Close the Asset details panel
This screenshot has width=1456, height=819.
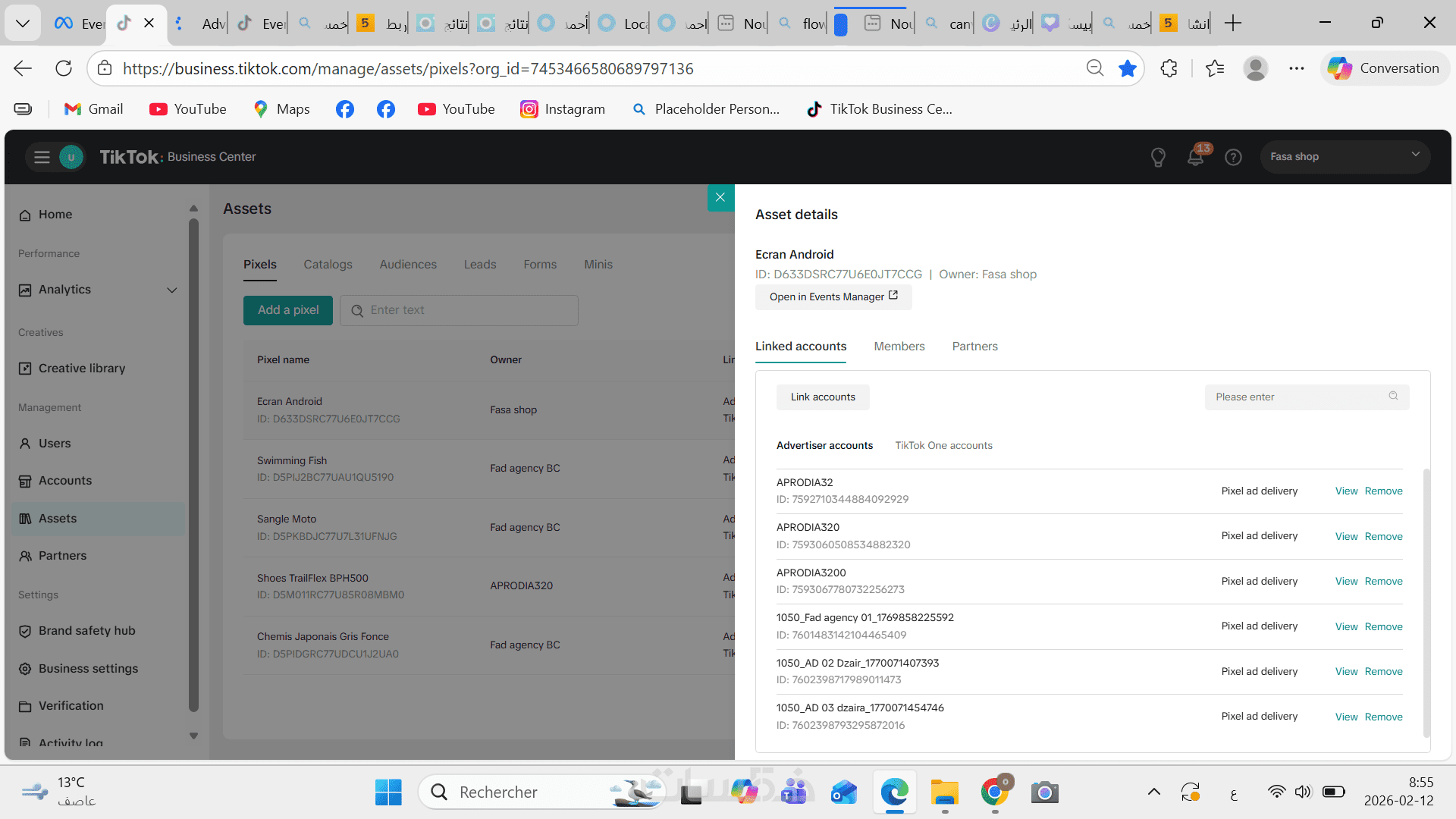point(720,197)
